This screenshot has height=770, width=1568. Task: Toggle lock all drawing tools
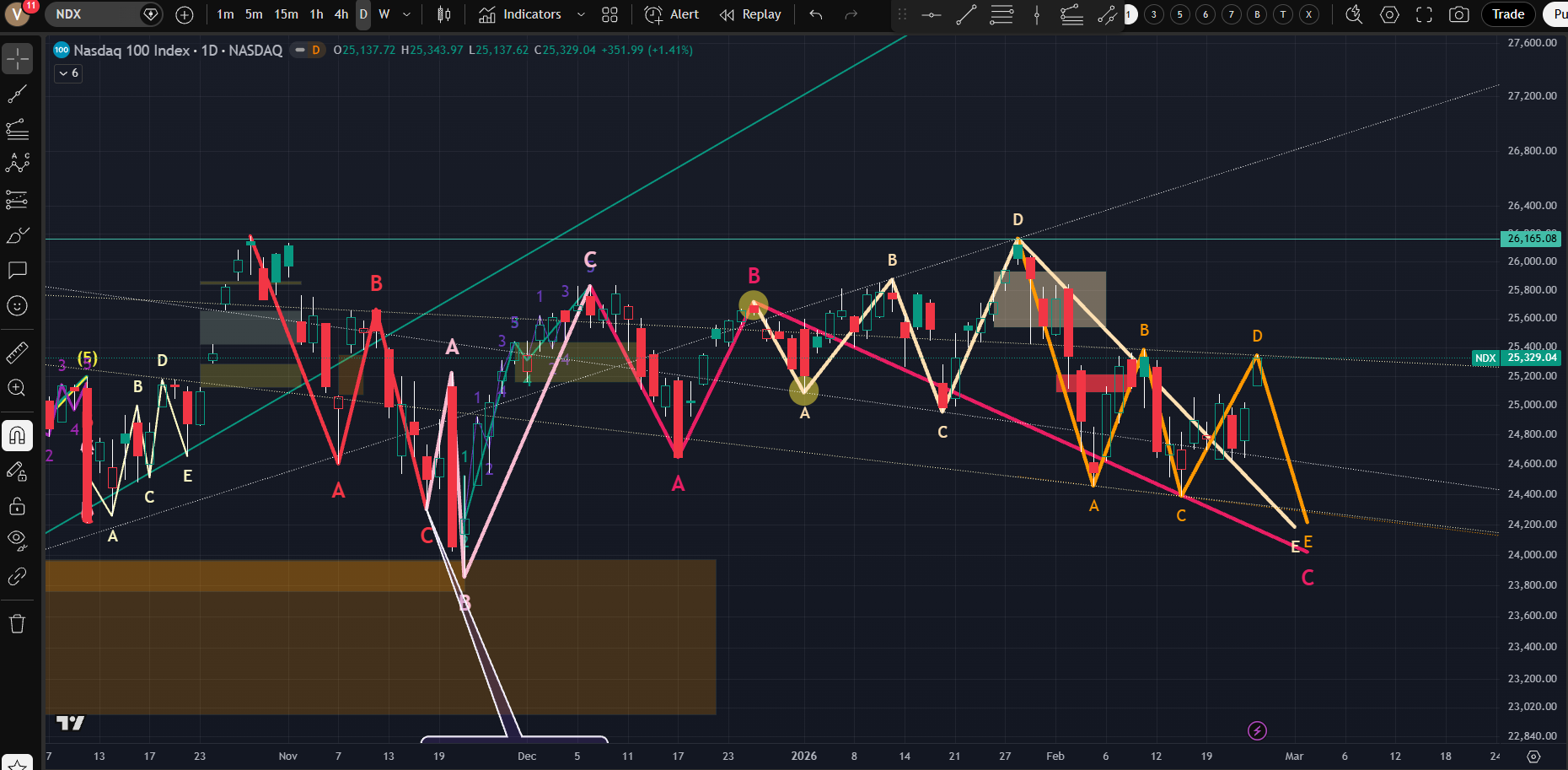pos(17,506)
